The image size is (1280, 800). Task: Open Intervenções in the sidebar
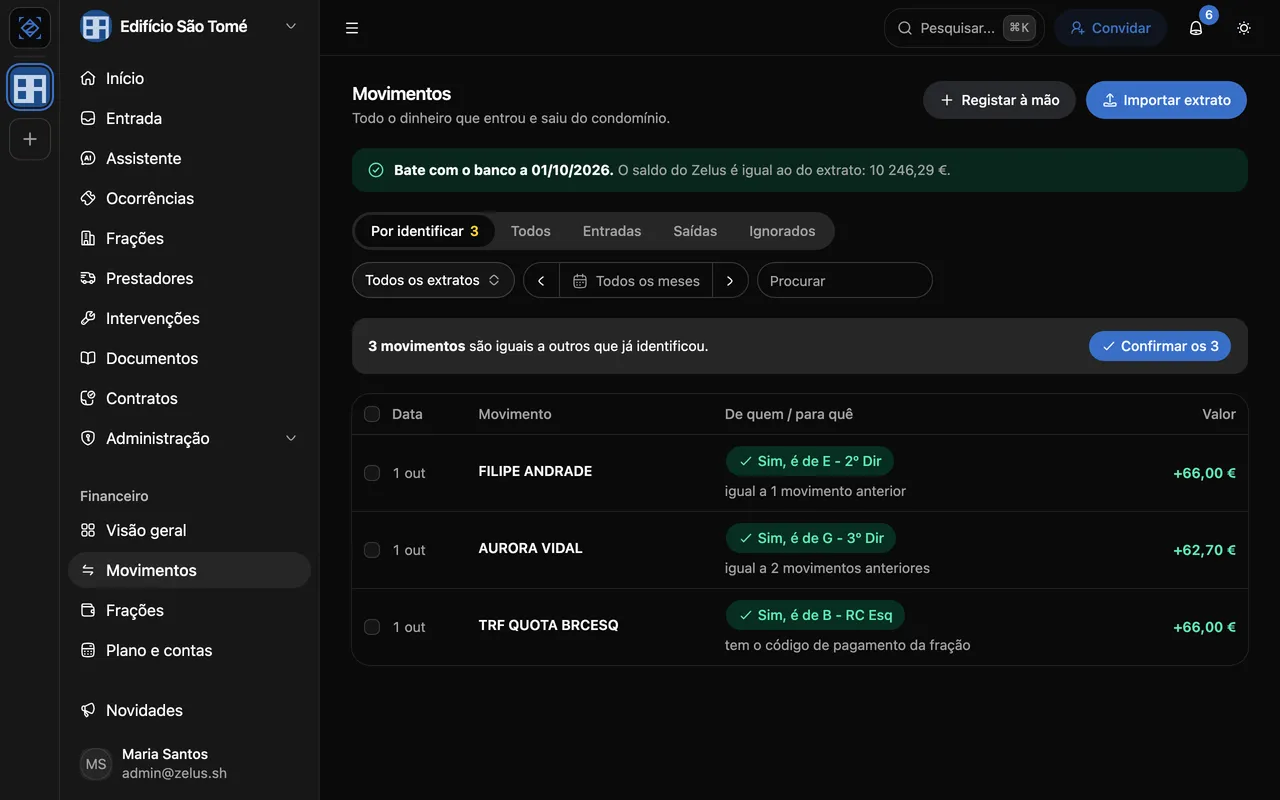tap(189, 318)
